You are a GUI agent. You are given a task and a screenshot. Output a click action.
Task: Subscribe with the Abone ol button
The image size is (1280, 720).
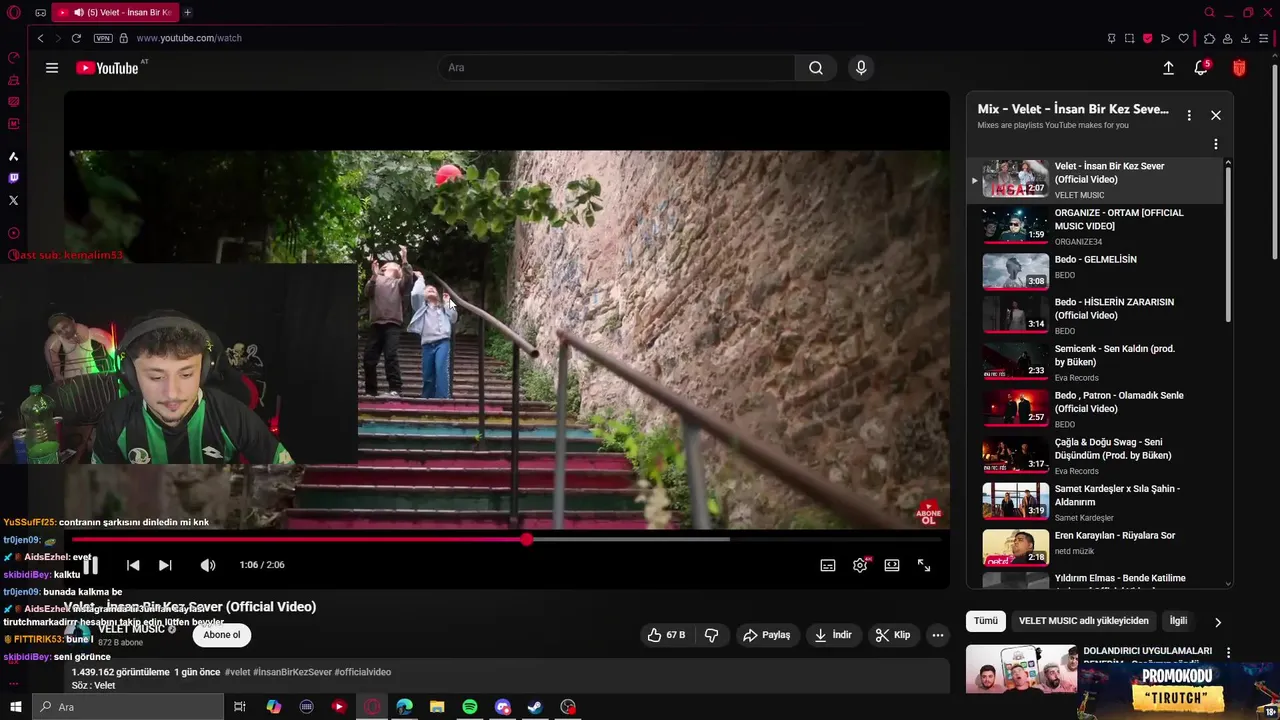pos(222,635)
